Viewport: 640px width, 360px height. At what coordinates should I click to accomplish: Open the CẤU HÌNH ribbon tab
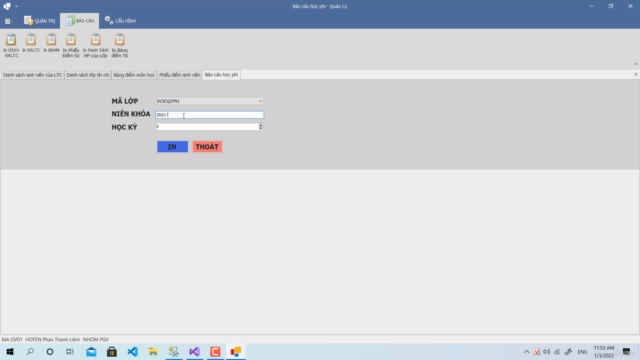pyautogui.click(x=120, y=20)
